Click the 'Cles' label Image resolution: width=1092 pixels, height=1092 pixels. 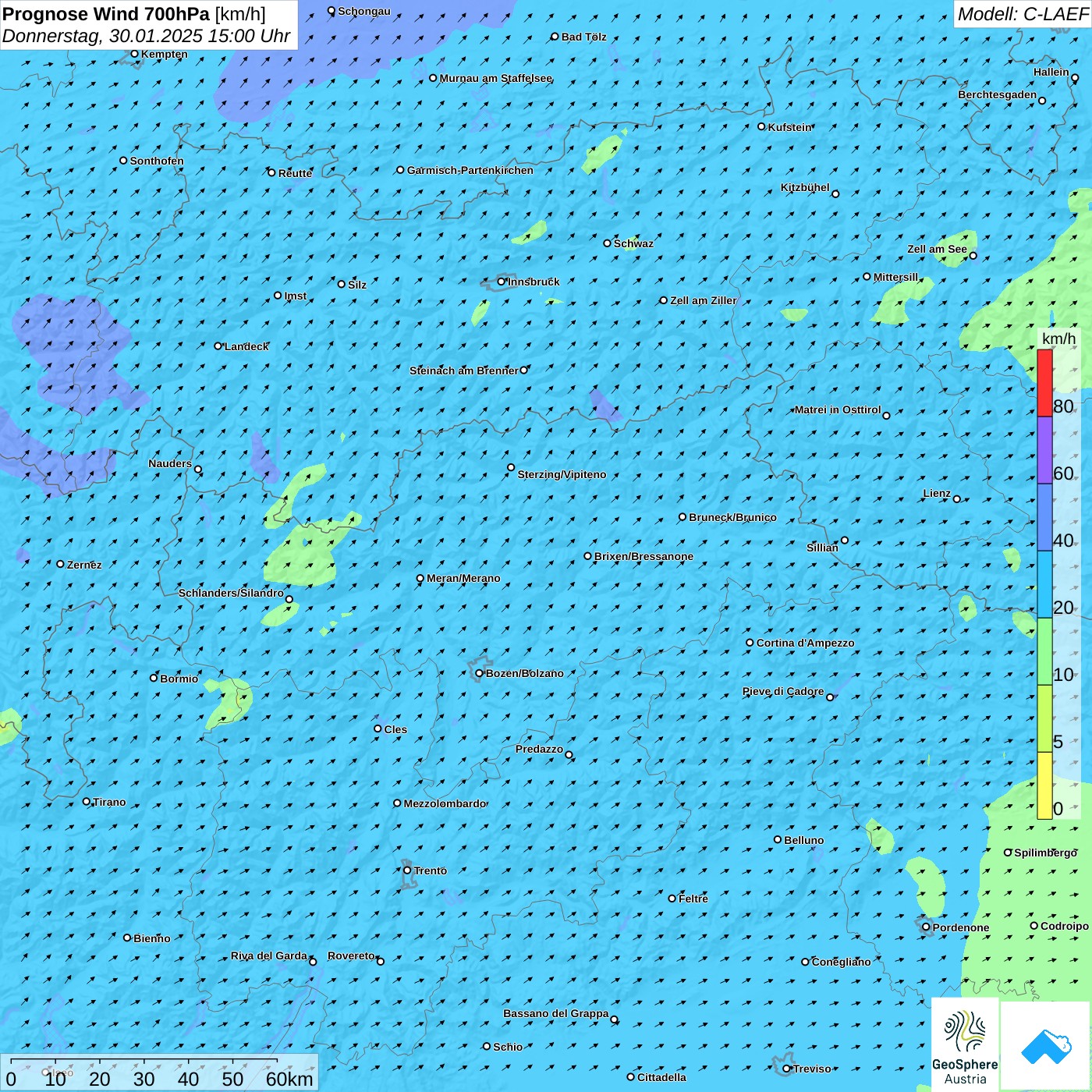395,729
